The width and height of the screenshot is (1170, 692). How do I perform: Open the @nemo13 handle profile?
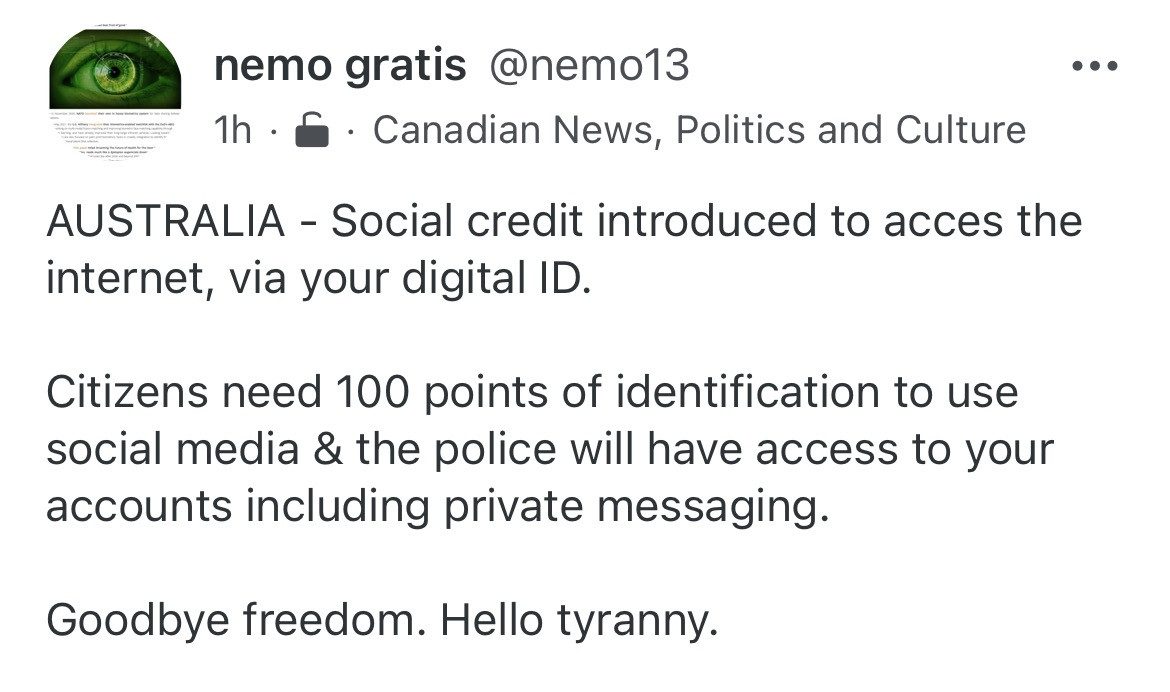[x=588, y=67]
